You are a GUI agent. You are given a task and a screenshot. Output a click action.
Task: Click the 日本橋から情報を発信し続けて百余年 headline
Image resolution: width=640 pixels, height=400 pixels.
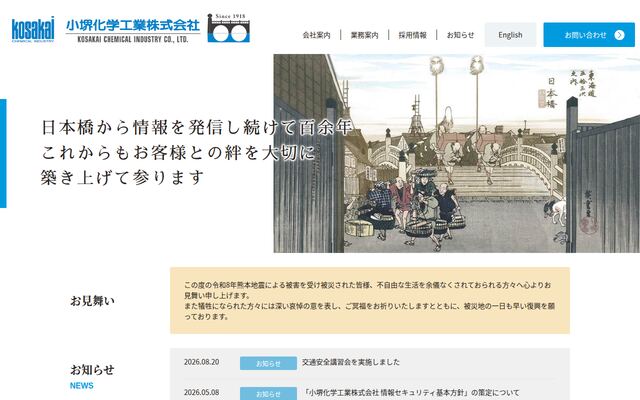tap(198, 127)
